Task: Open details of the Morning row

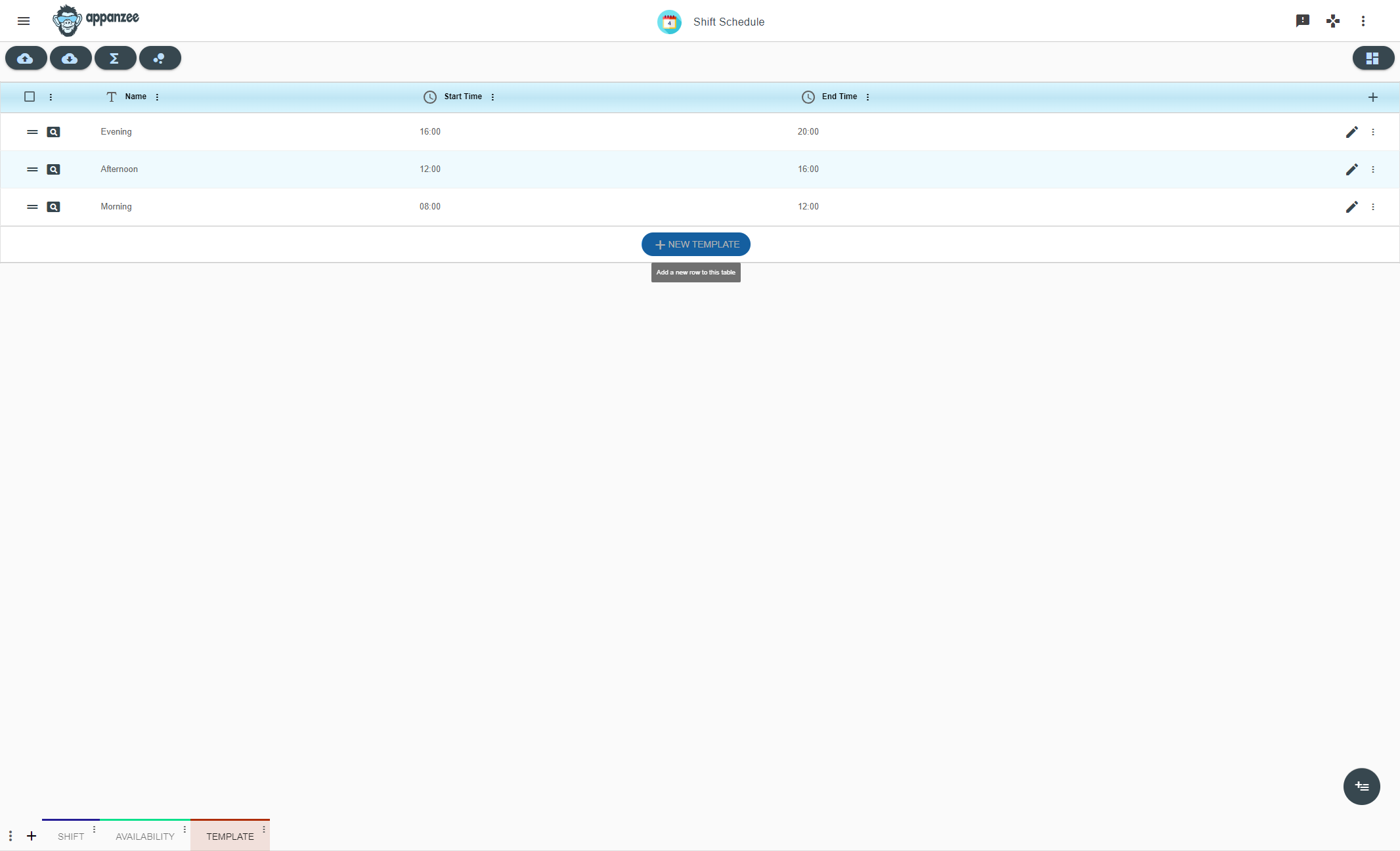Action: pyautogui.click(x=53, y=207)
